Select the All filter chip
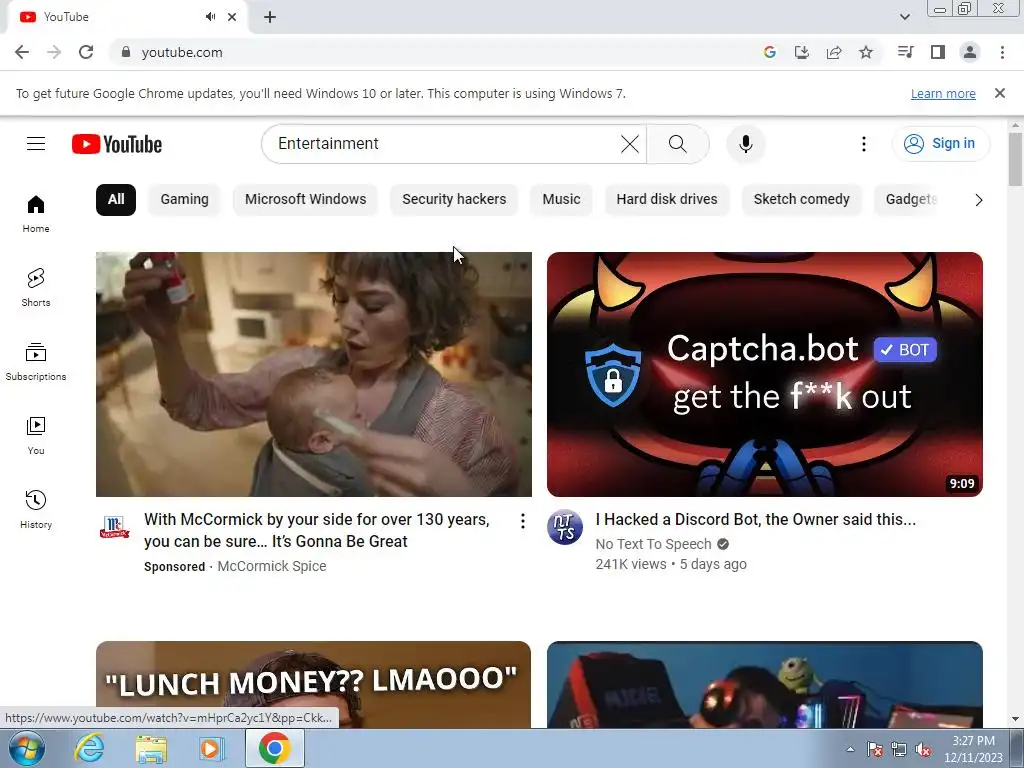 point(116,200)
